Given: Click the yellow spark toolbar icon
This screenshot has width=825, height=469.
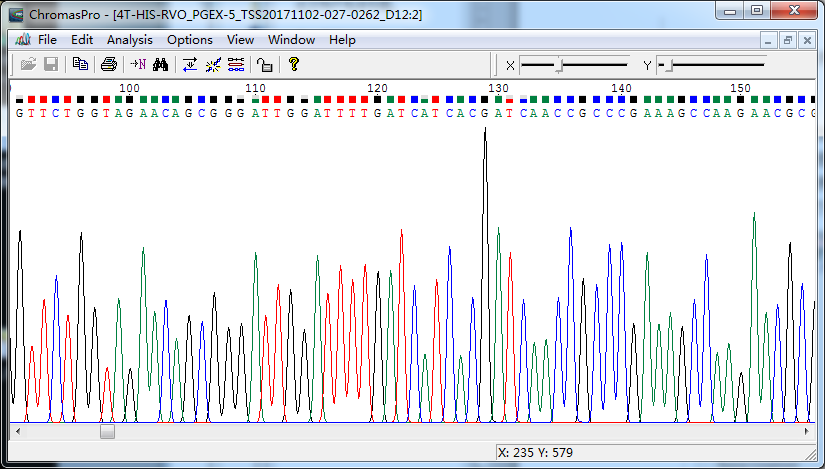Looking at the screenshot, I should (x=213, y=64).
